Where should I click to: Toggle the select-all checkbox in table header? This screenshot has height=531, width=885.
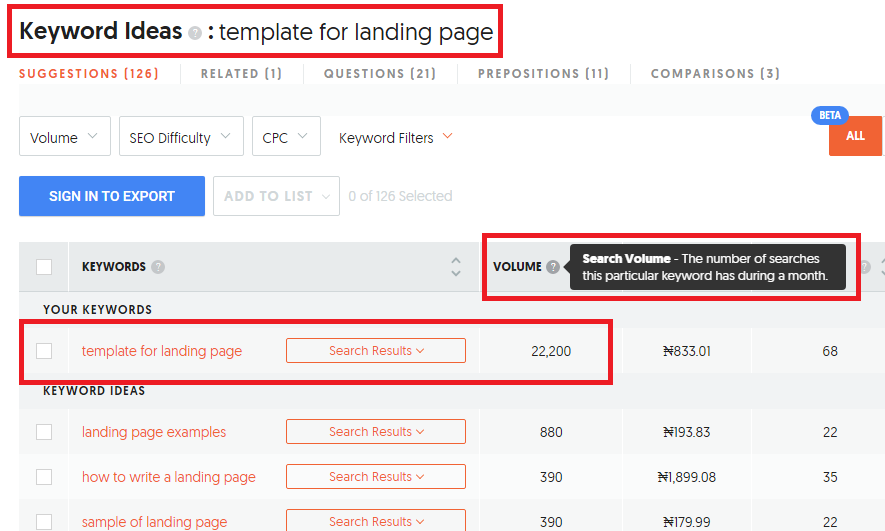click(x=44, y=267)
